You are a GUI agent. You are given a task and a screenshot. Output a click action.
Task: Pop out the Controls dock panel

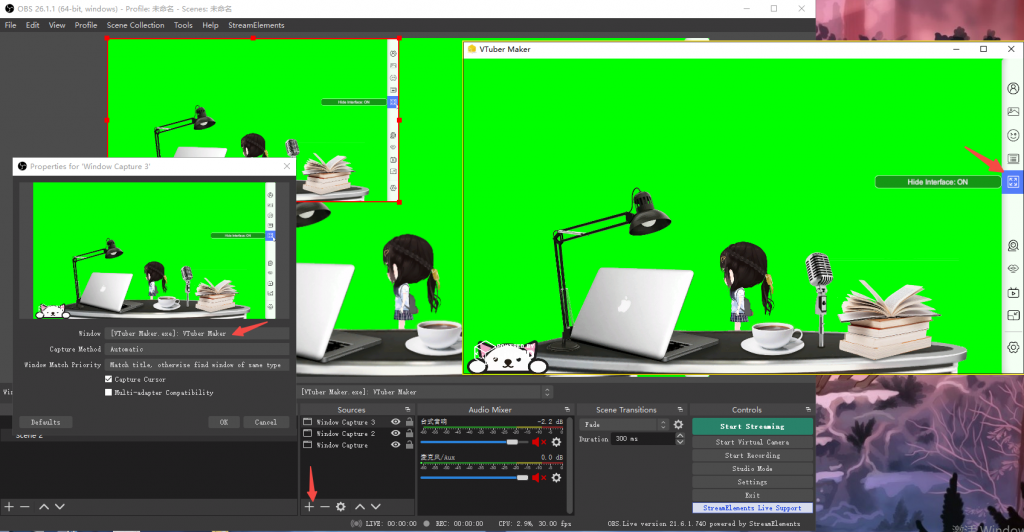click(808, 410)
